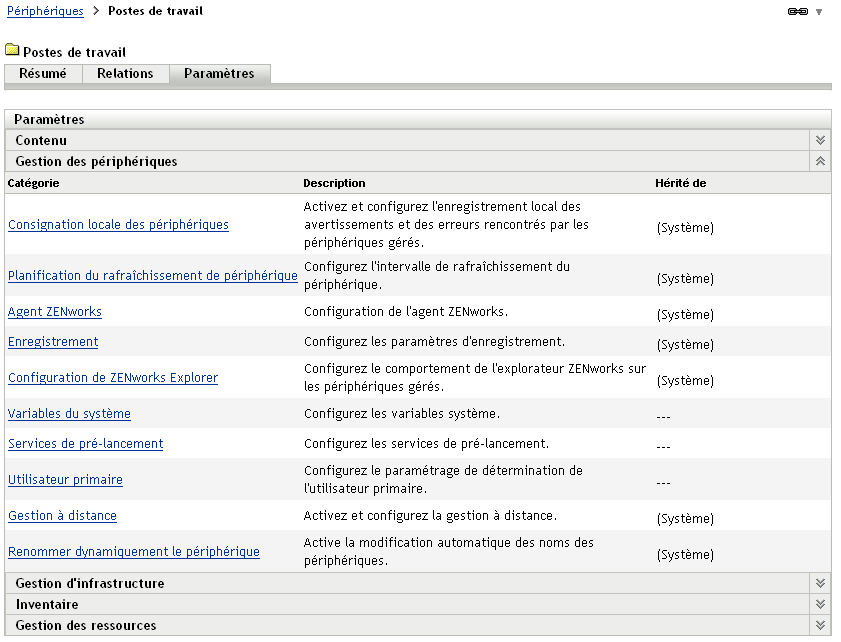Expand the Inventaire section
Viewport: 841px width, 642px height.
[x=819, y=604]
